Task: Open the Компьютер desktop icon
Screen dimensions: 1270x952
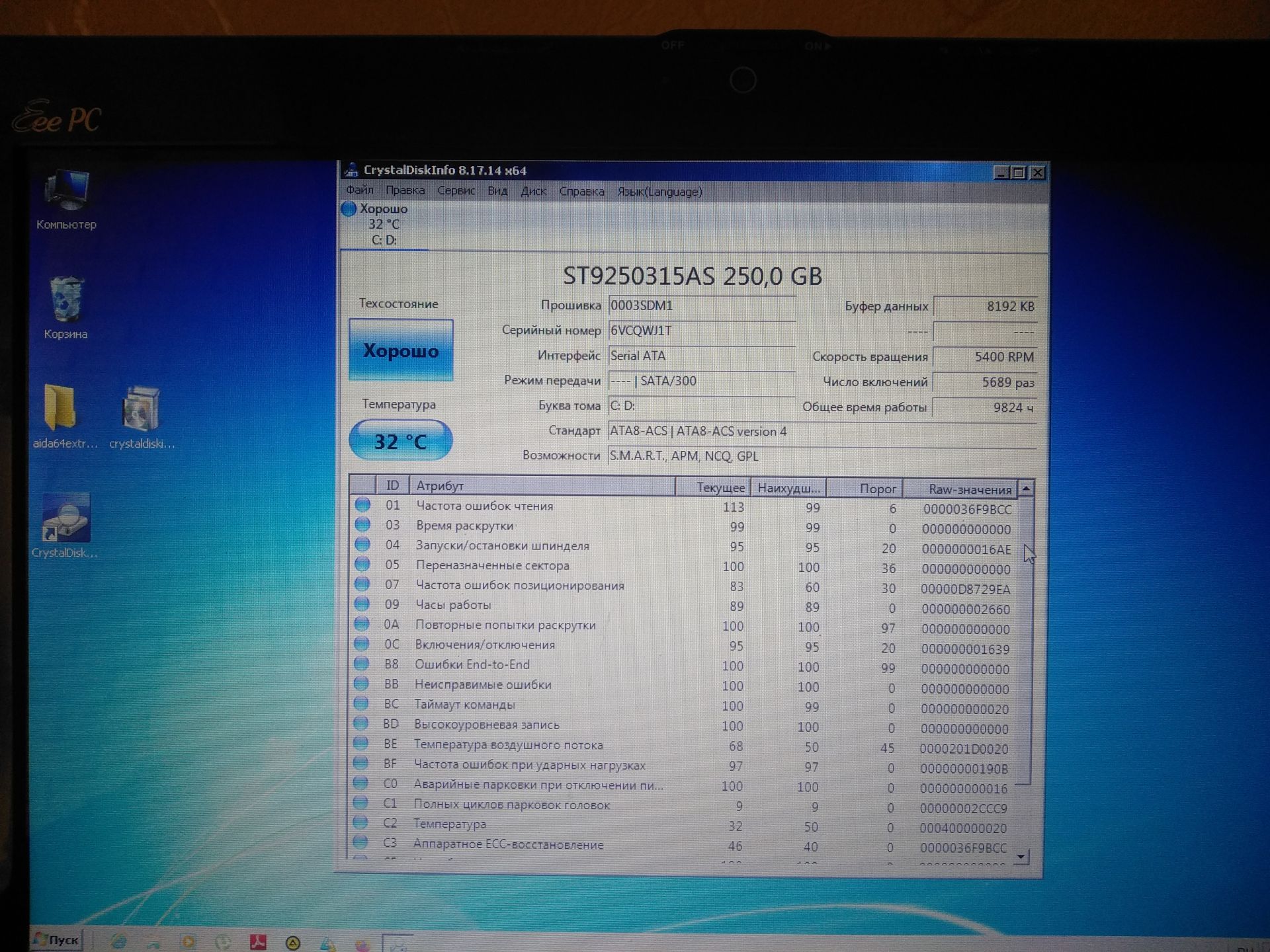Action: (x=66, y=199)
